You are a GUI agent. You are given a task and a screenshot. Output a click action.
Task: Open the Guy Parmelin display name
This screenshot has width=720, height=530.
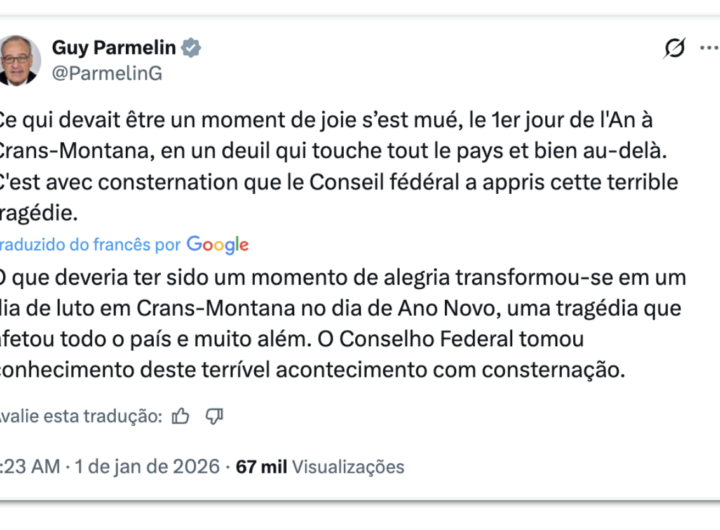[x=113, y=48]
